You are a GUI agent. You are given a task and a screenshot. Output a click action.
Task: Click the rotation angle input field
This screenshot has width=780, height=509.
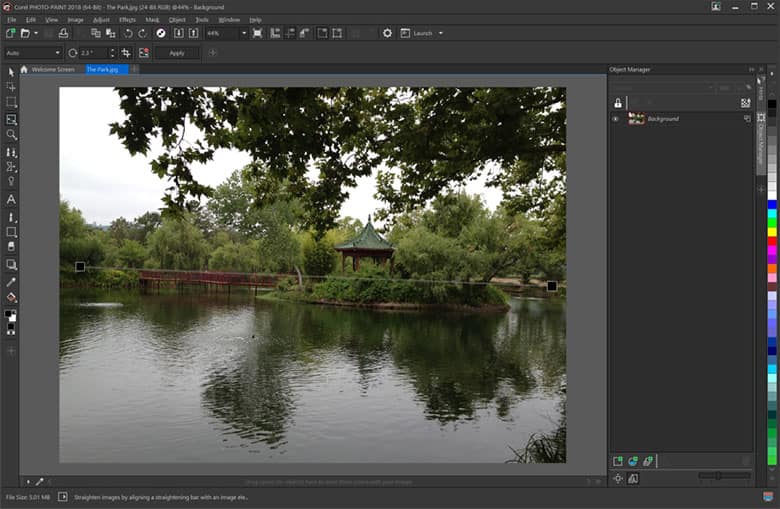(92, 53)
